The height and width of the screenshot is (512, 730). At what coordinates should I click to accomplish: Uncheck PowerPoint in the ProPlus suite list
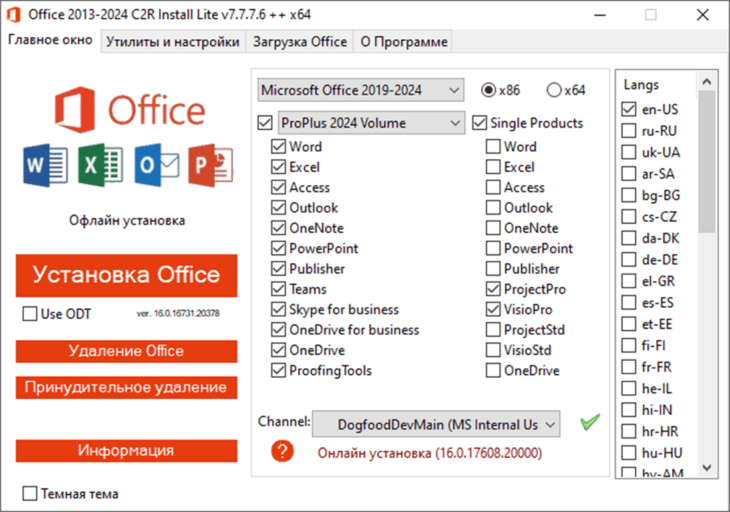pyautogui.click(x=278, y=249)
